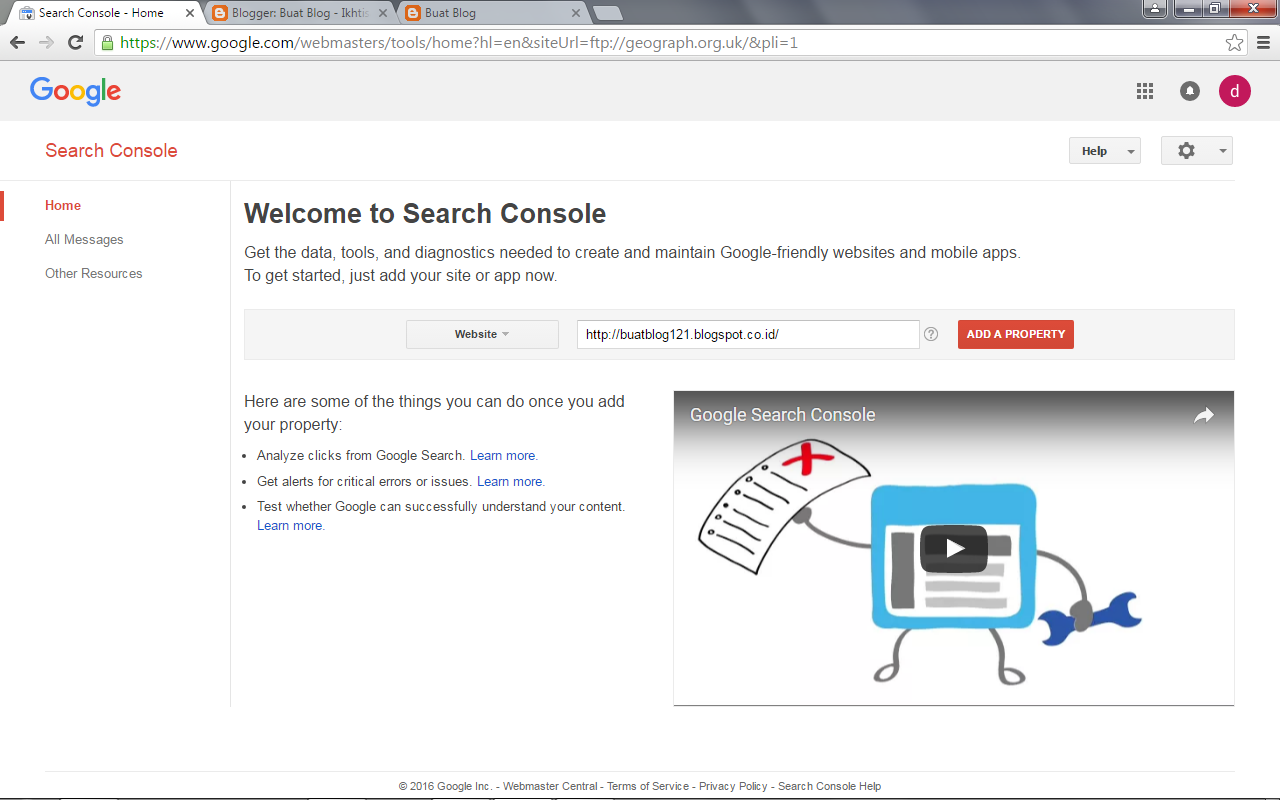Viewport: 1280px width, 800px height.
Task: Open Other Resources in the sidebar
Action: (x=94, y=273)
